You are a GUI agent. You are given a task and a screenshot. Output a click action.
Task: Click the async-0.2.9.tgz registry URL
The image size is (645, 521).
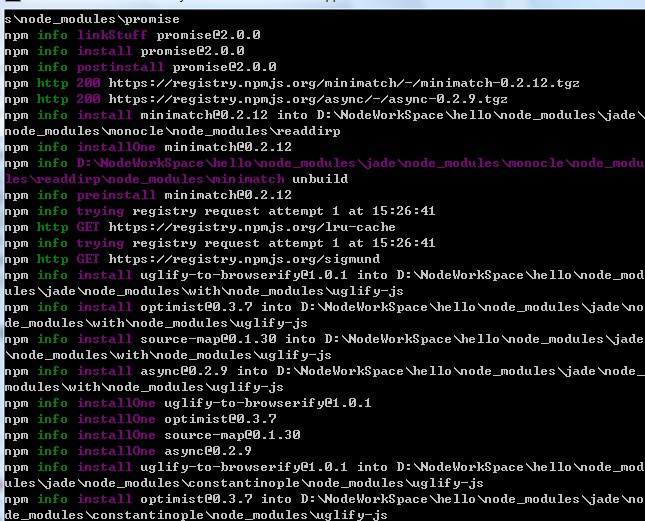tap(308, 99)
